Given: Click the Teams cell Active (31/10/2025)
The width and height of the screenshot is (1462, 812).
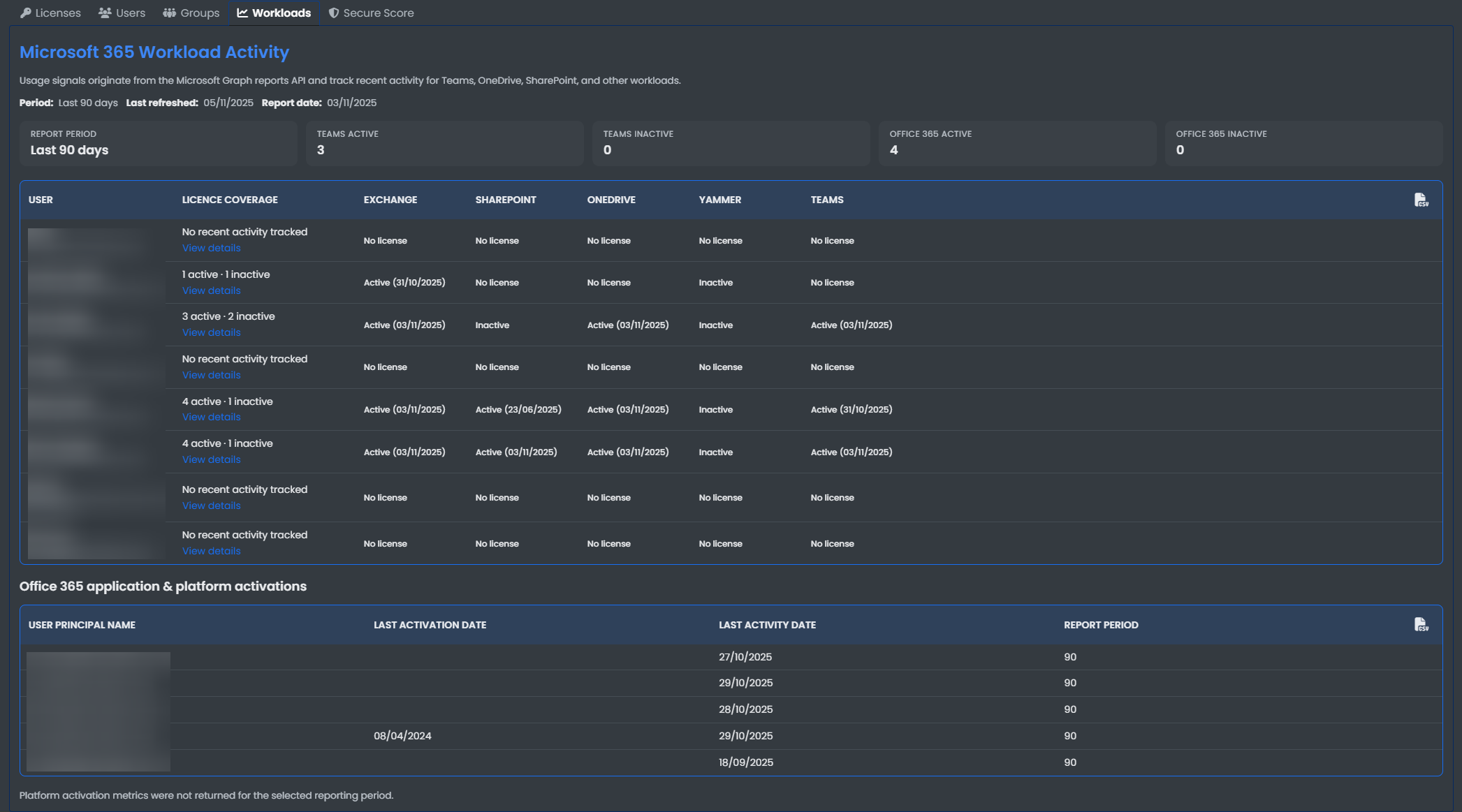Looking at the screenshot, I should point(851,410).
